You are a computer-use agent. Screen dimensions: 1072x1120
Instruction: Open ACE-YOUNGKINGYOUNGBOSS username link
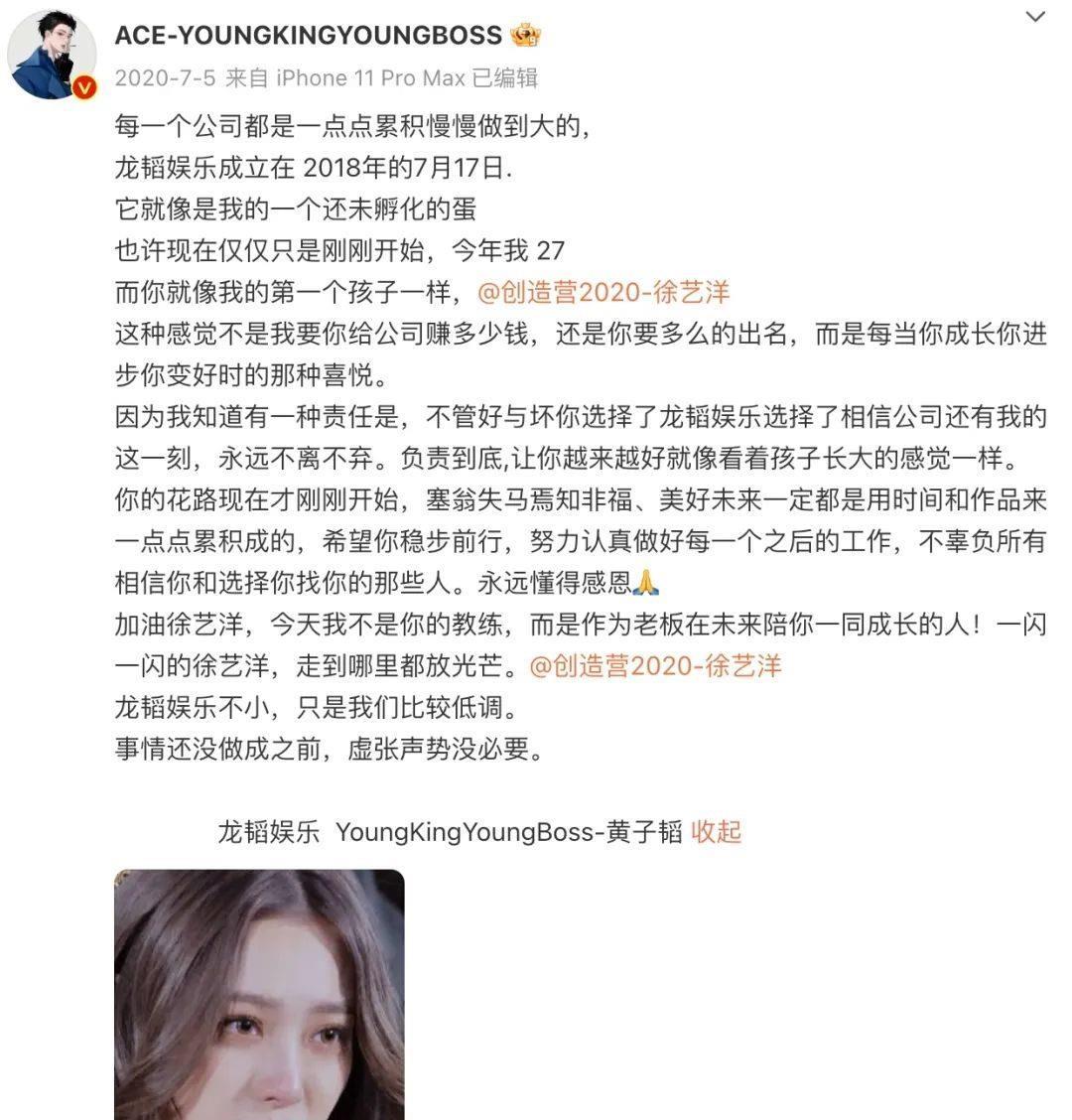309,35
